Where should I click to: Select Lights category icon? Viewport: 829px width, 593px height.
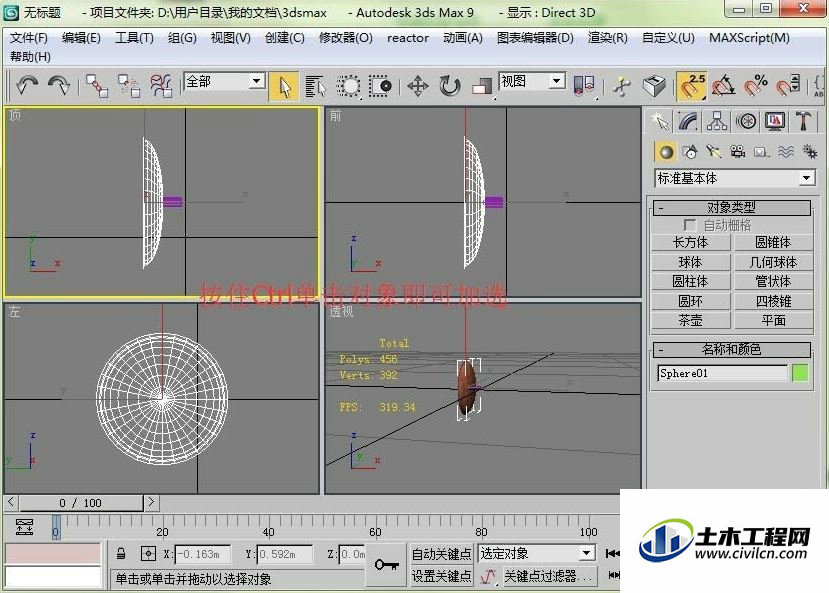(x=714, y=152)
